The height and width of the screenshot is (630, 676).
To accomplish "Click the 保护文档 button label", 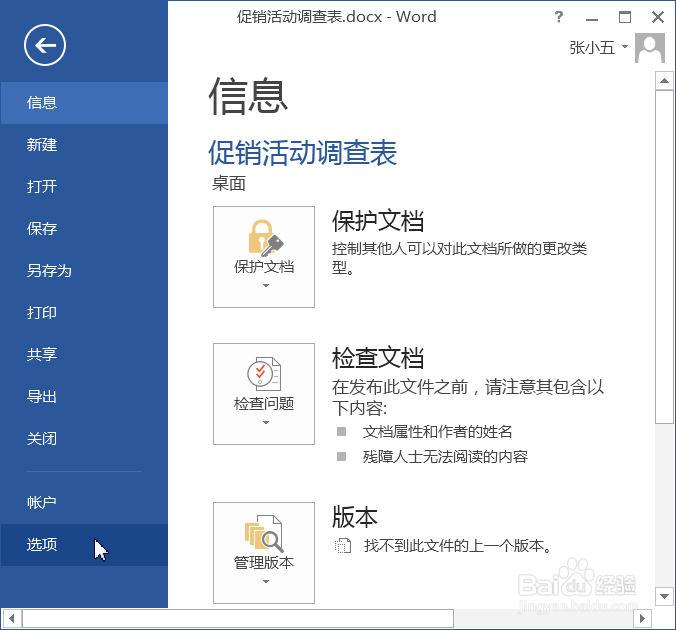I will click(x=264, y=267).
